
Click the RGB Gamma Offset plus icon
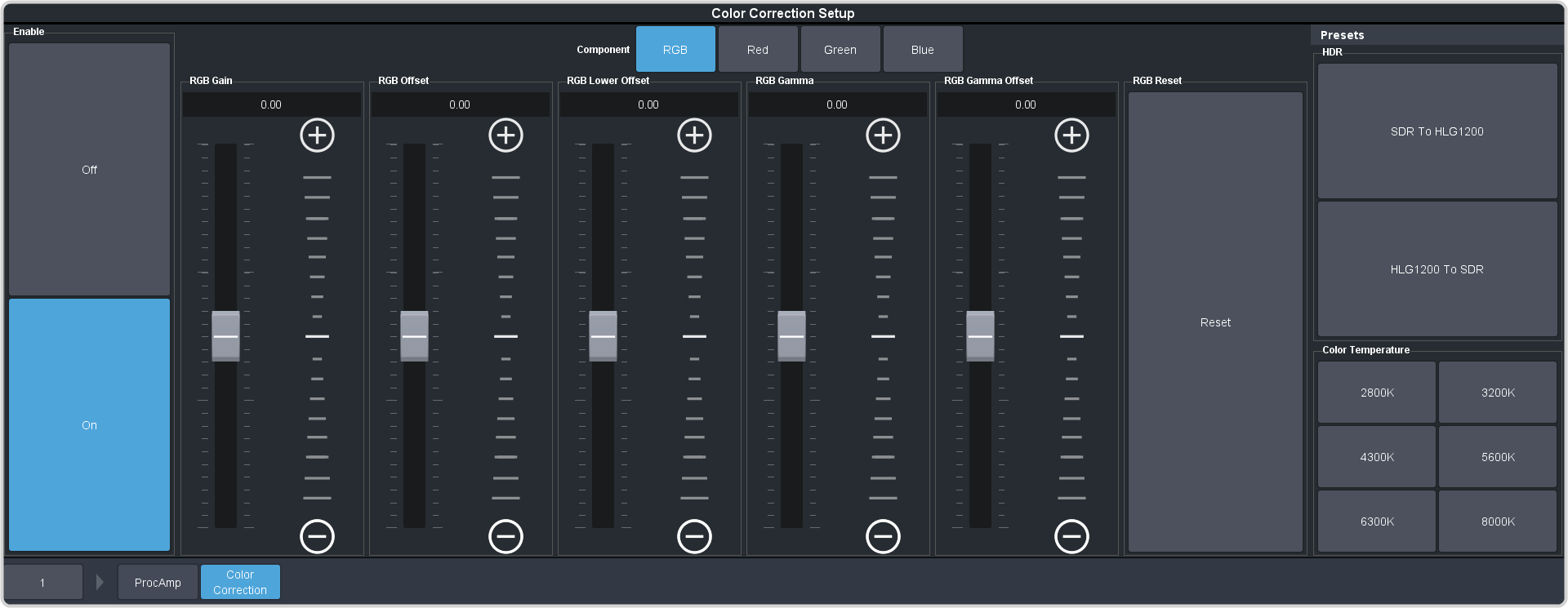click(x=1071, y=135)
